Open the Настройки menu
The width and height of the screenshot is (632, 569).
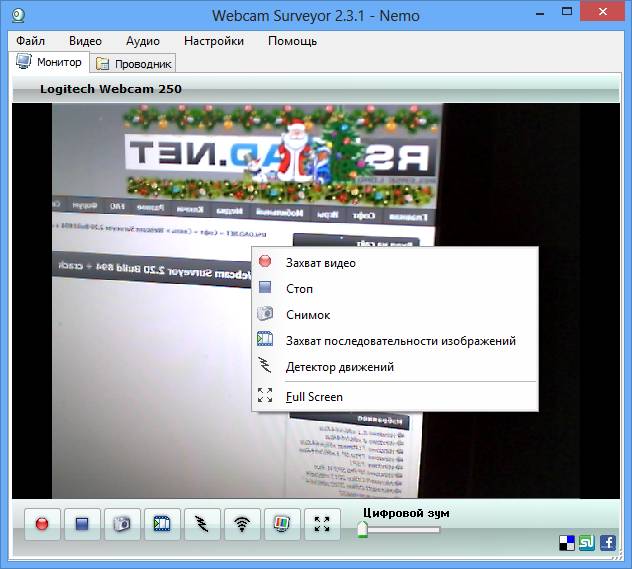click(x=214, y=41)
